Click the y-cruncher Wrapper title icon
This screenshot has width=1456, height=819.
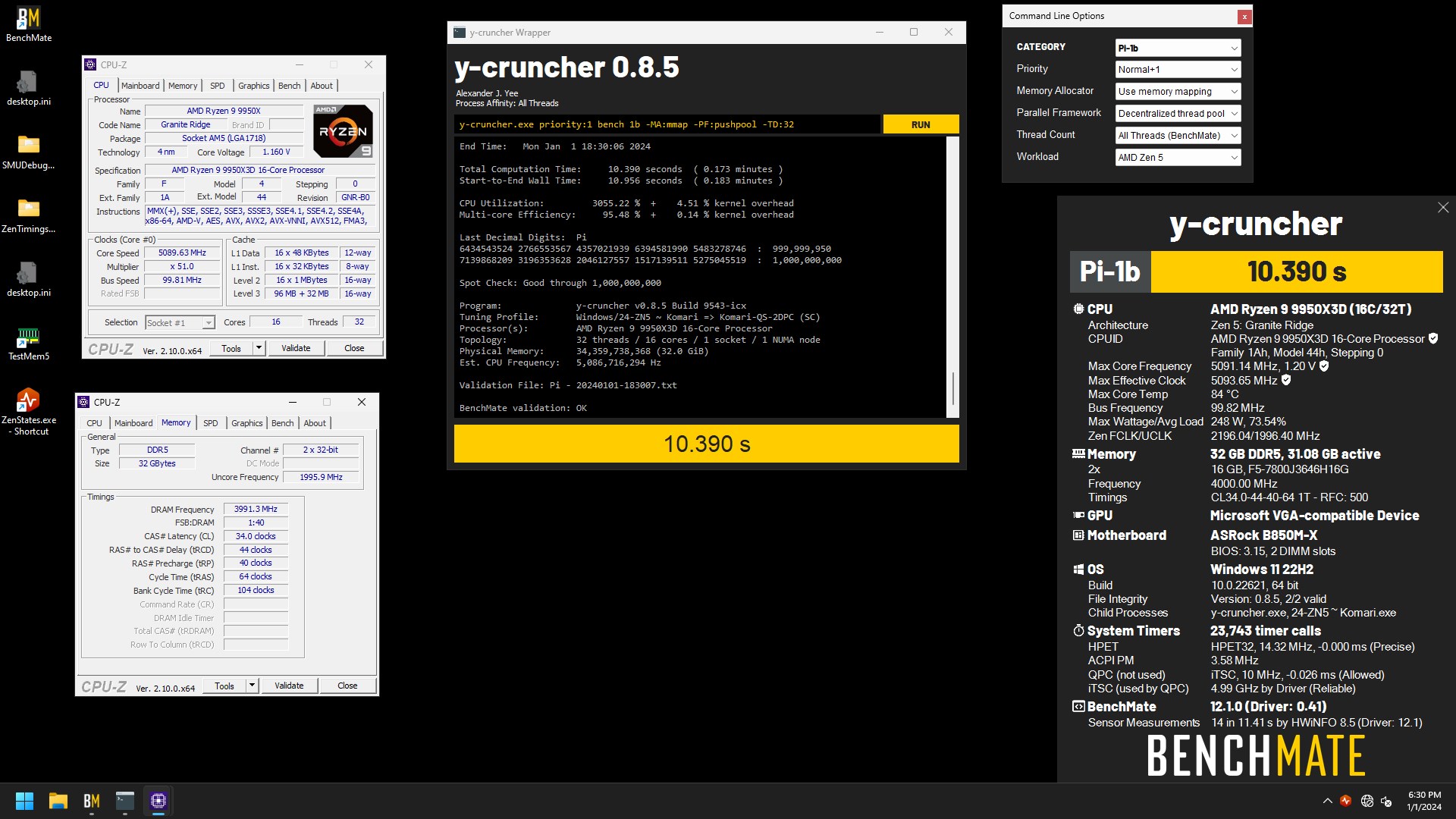pos(460,33)
